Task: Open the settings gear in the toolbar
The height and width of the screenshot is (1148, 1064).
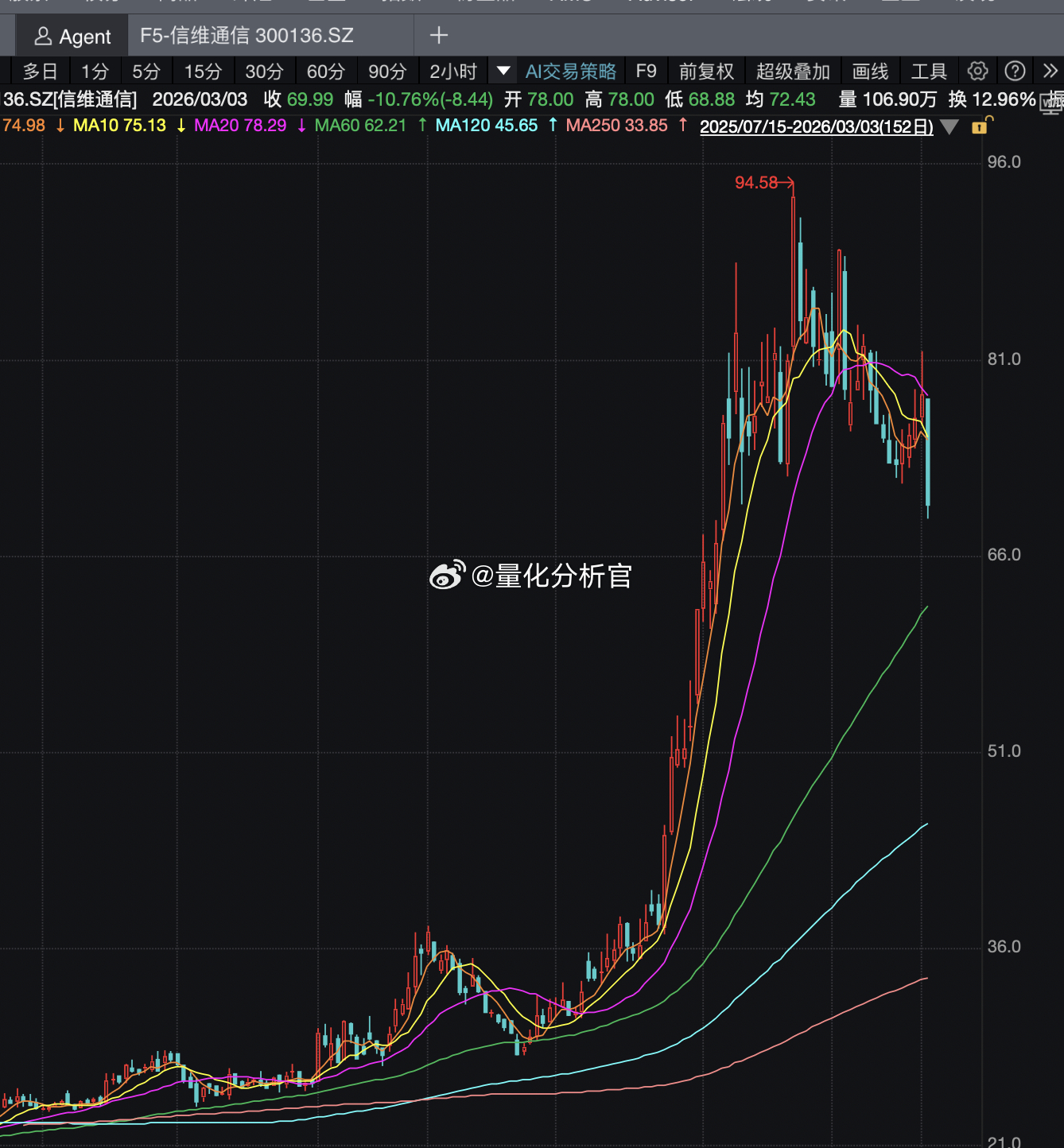Action: point(977,71)
